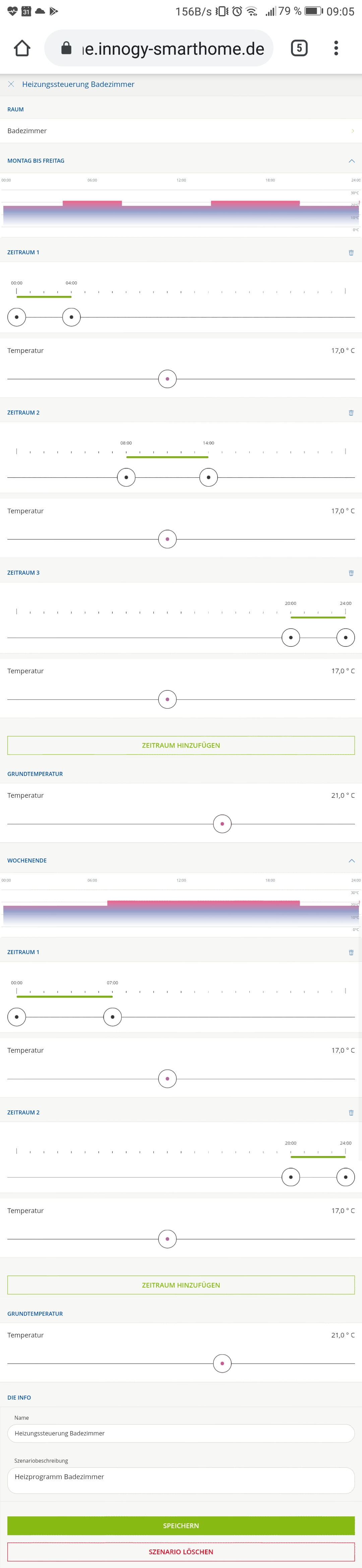Close Heizungssteuerung Badezimmer with the X icon

point(11,84)
